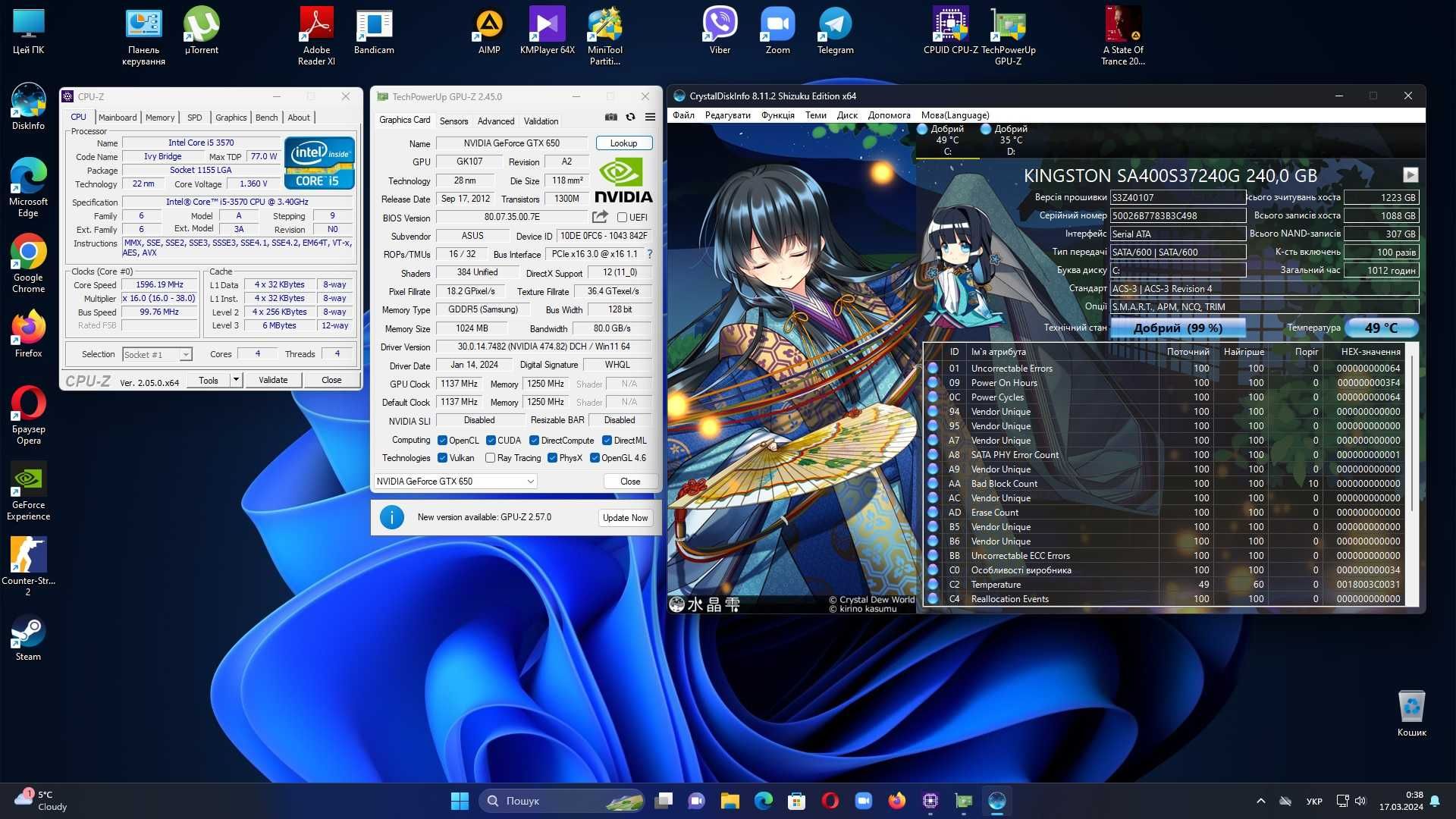1456x819 pixels.
Task: Select the C: drive status tab
Action: click(947, 140)
